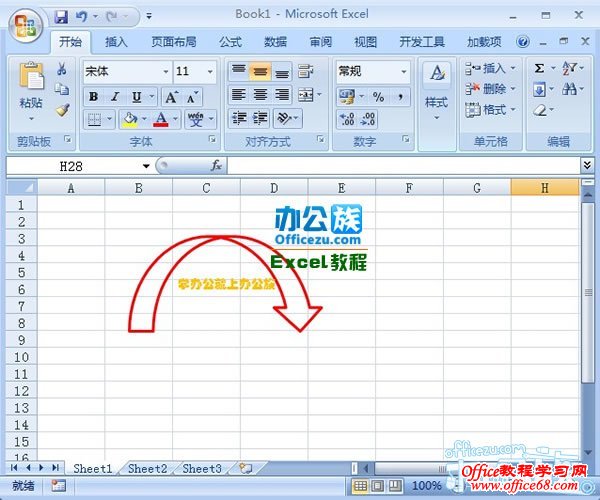The width and height of the screenshot is (600, 500).
Task: Switch to Sheet2 tab
Action: point(147,468)
